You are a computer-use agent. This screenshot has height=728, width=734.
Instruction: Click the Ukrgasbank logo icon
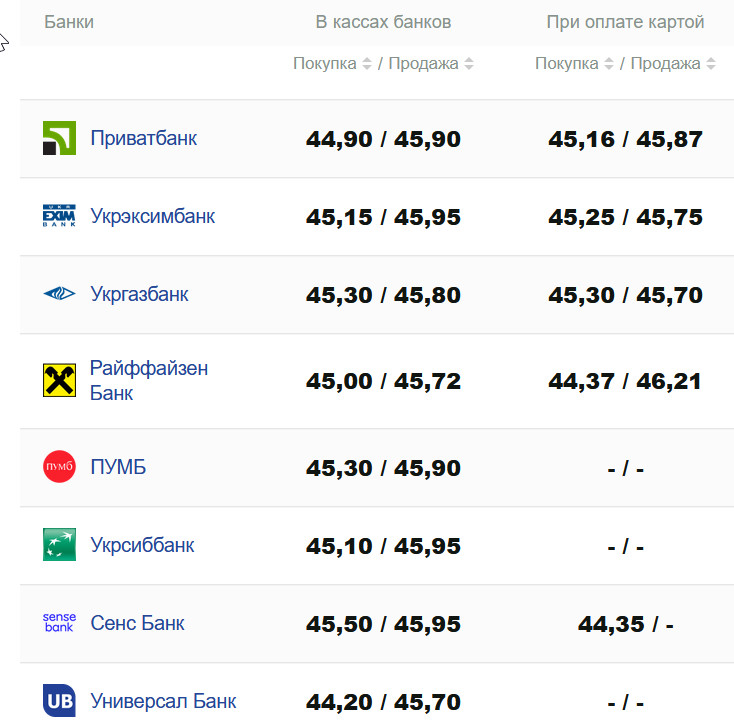point(59,294)
